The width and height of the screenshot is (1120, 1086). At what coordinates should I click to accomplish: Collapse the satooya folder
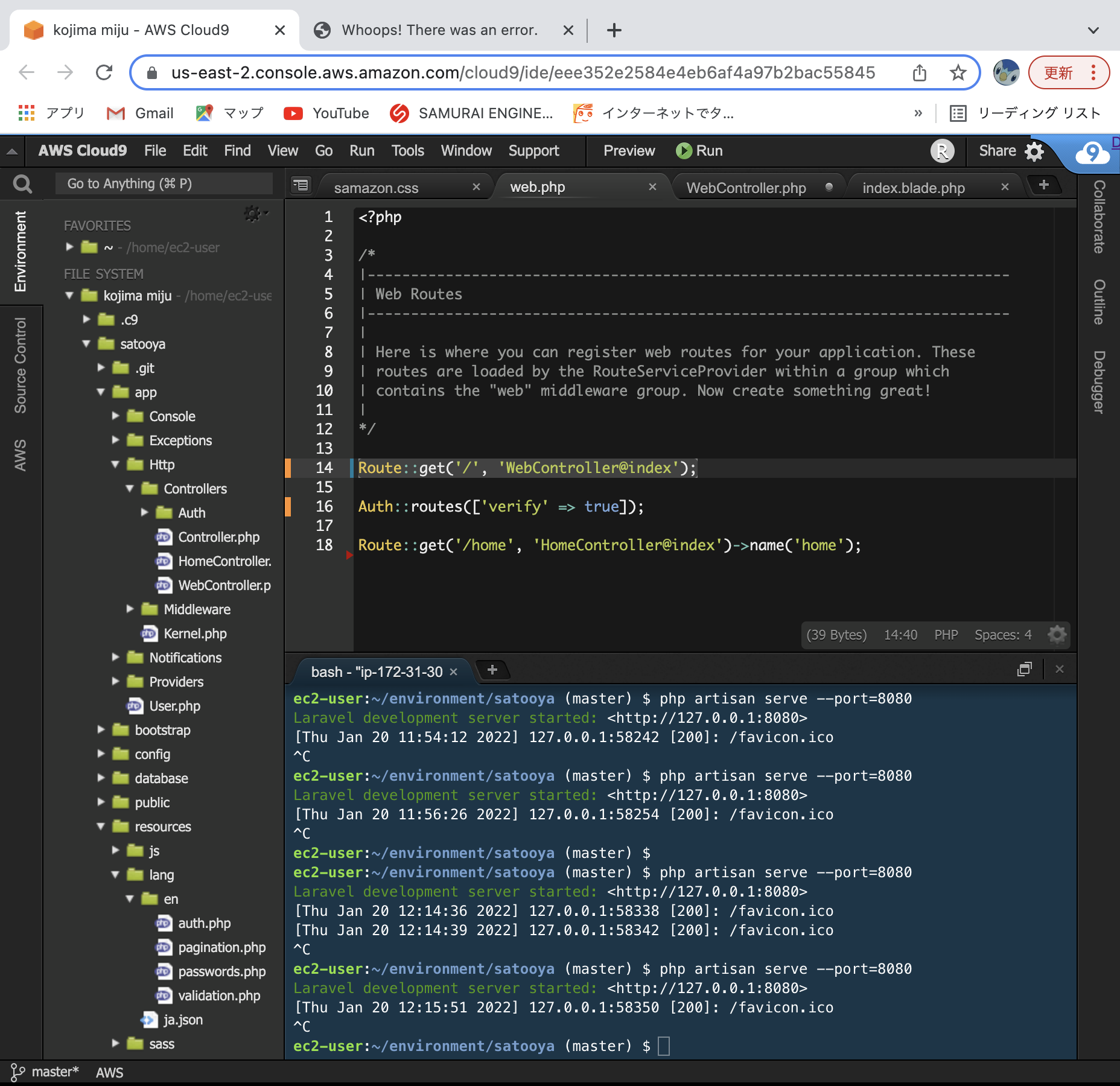click(x=87, y=344)
